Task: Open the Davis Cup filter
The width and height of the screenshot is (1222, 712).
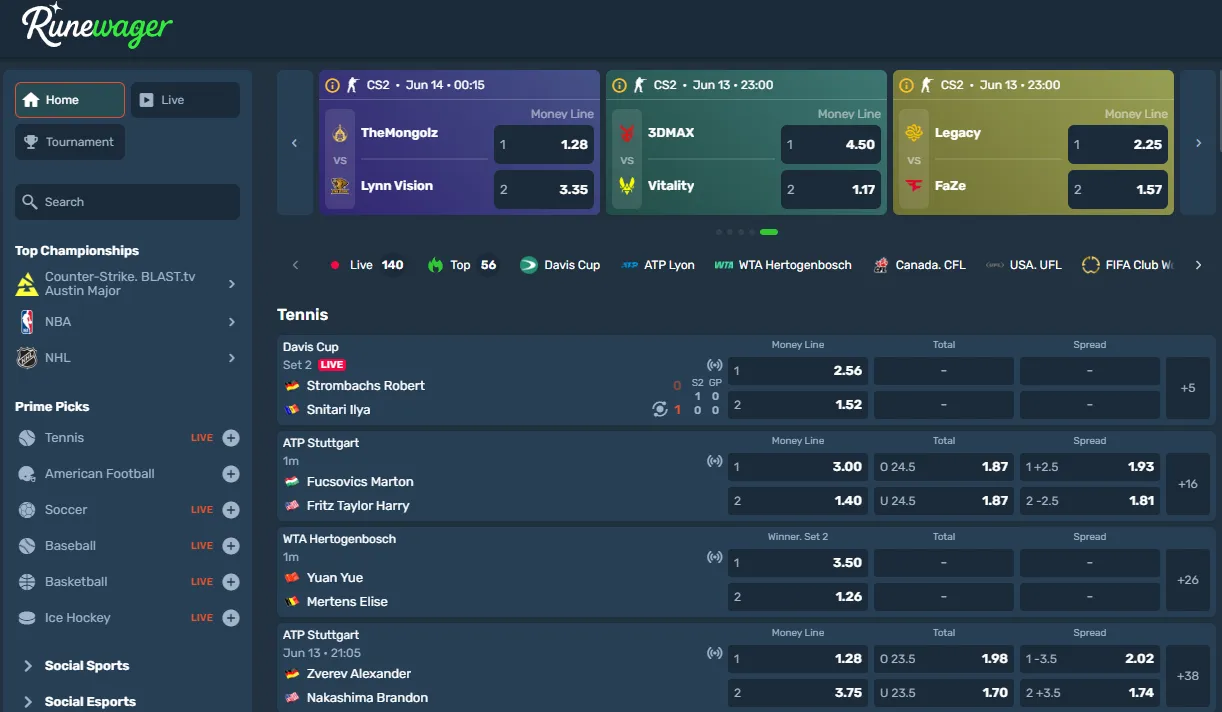Action: point(560,265)
